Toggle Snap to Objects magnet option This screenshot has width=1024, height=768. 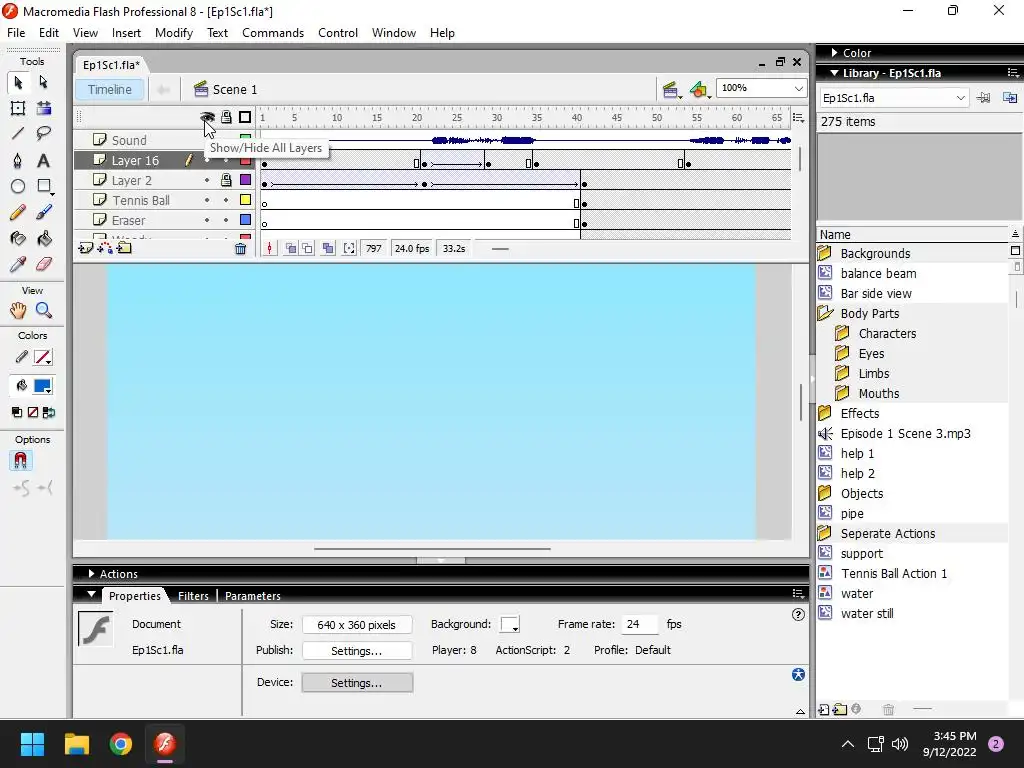(20, 461)
